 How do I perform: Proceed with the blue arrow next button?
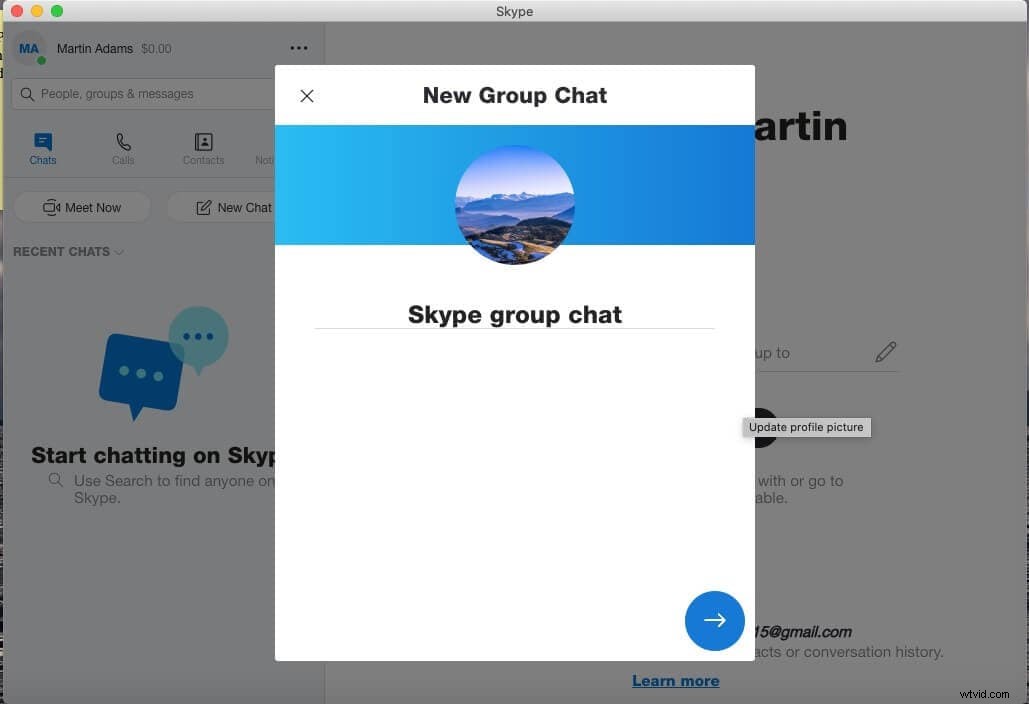(x=714, y=620)
